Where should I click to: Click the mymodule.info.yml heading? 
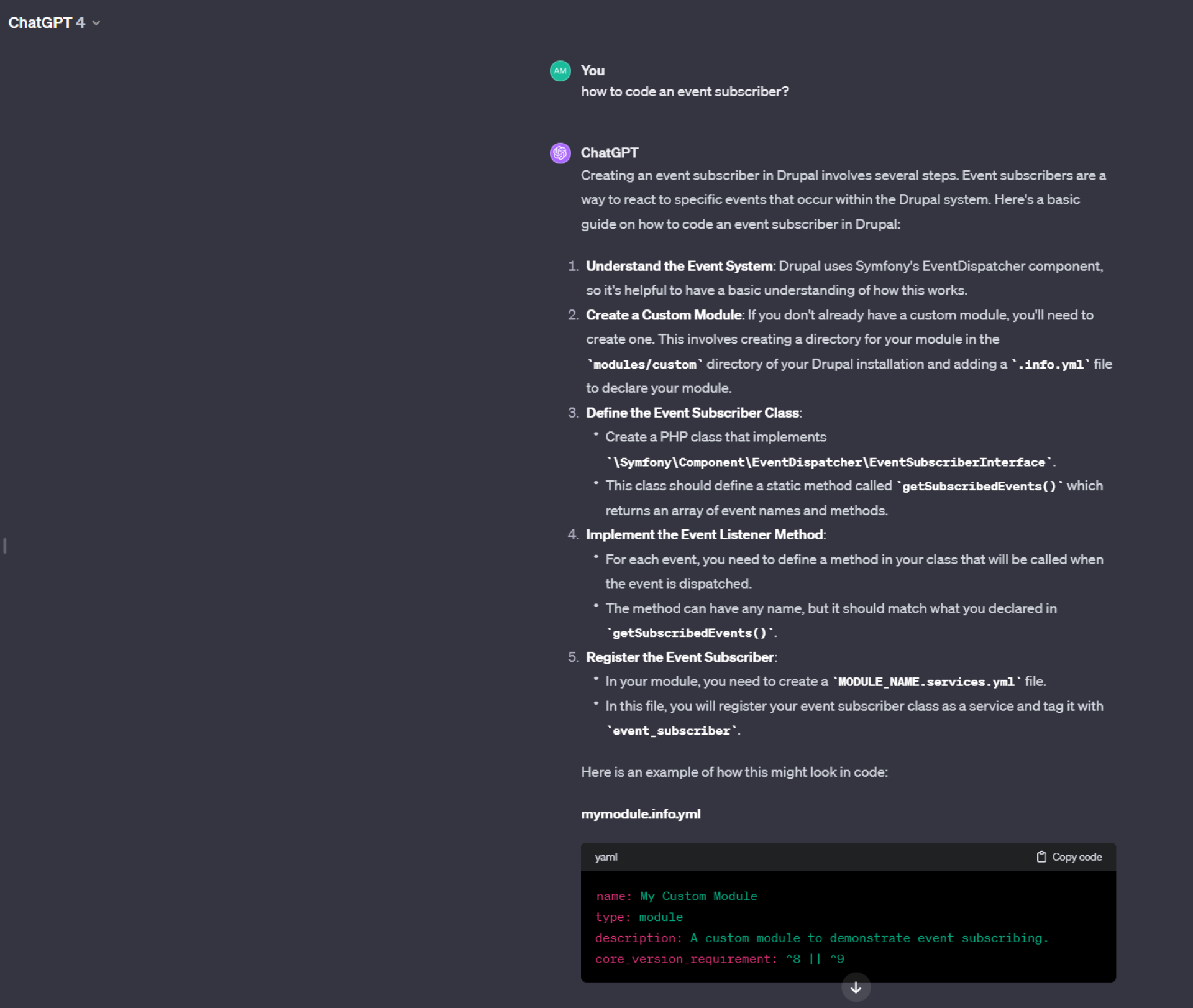pyautogui.click(x=641, y=814)
